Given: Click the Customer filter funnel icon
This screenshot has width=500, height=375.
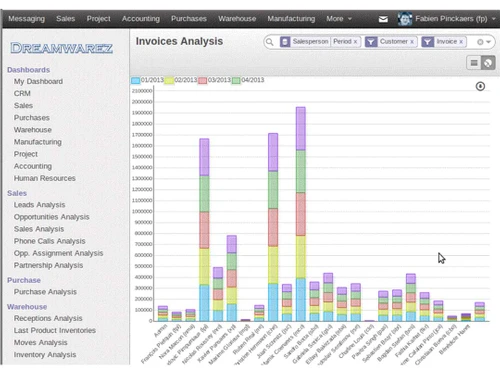Looking at the screenshot, I should coord(371,42).
